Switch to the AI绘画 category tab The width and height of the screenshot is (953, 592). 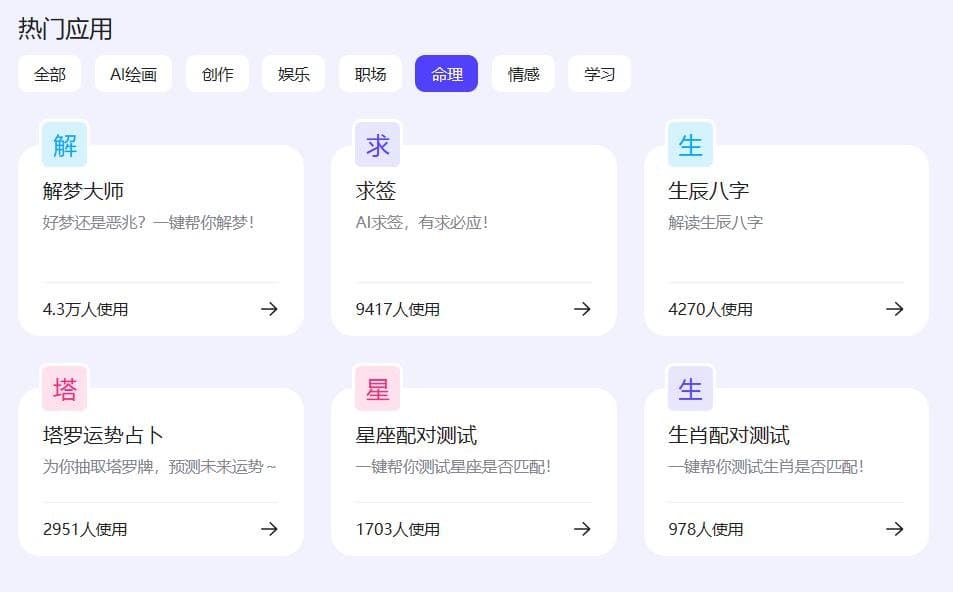[132, 73]
